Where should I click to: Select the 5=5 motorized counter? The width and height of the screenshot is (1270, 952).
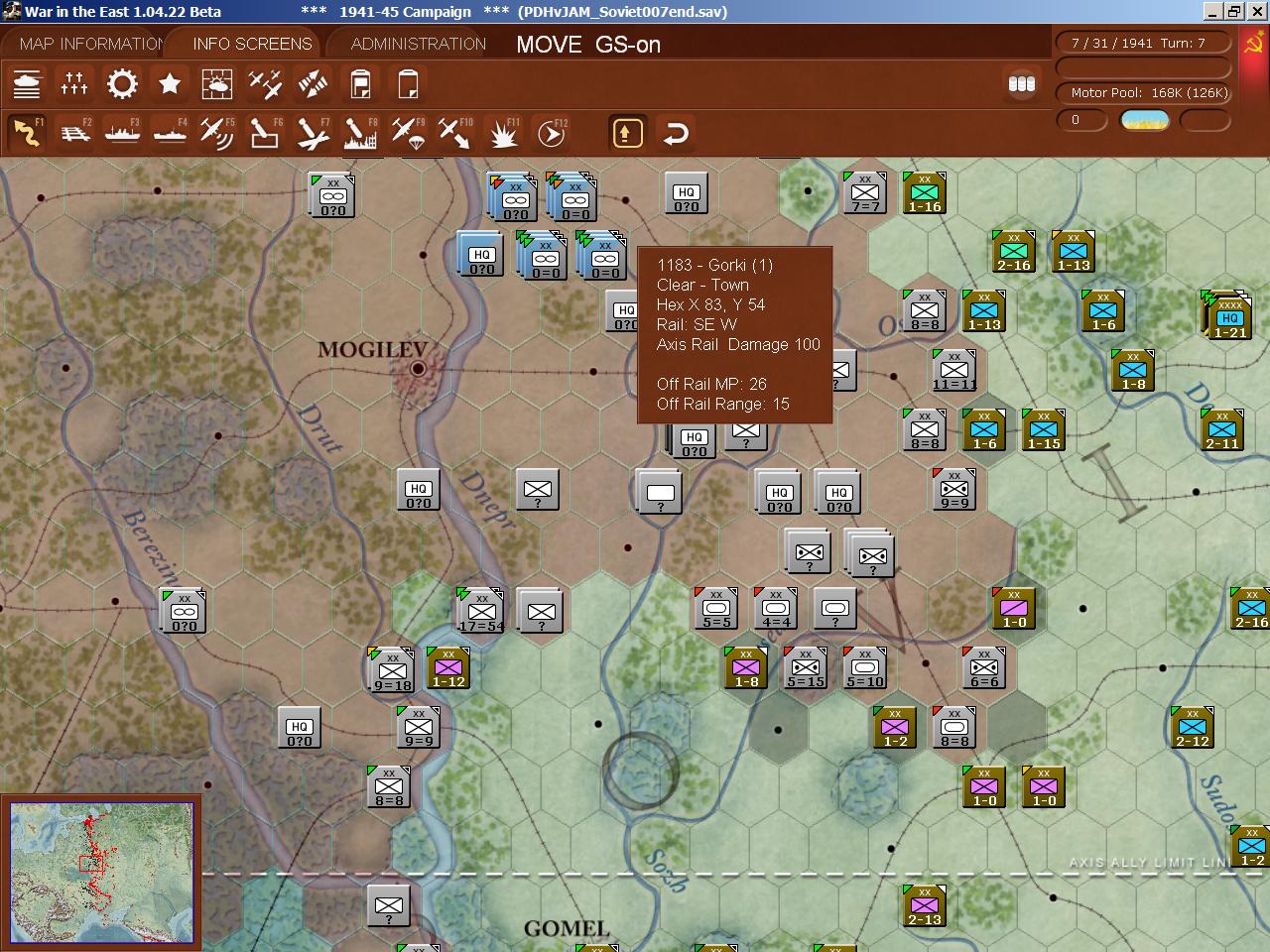tap(716, 609)
